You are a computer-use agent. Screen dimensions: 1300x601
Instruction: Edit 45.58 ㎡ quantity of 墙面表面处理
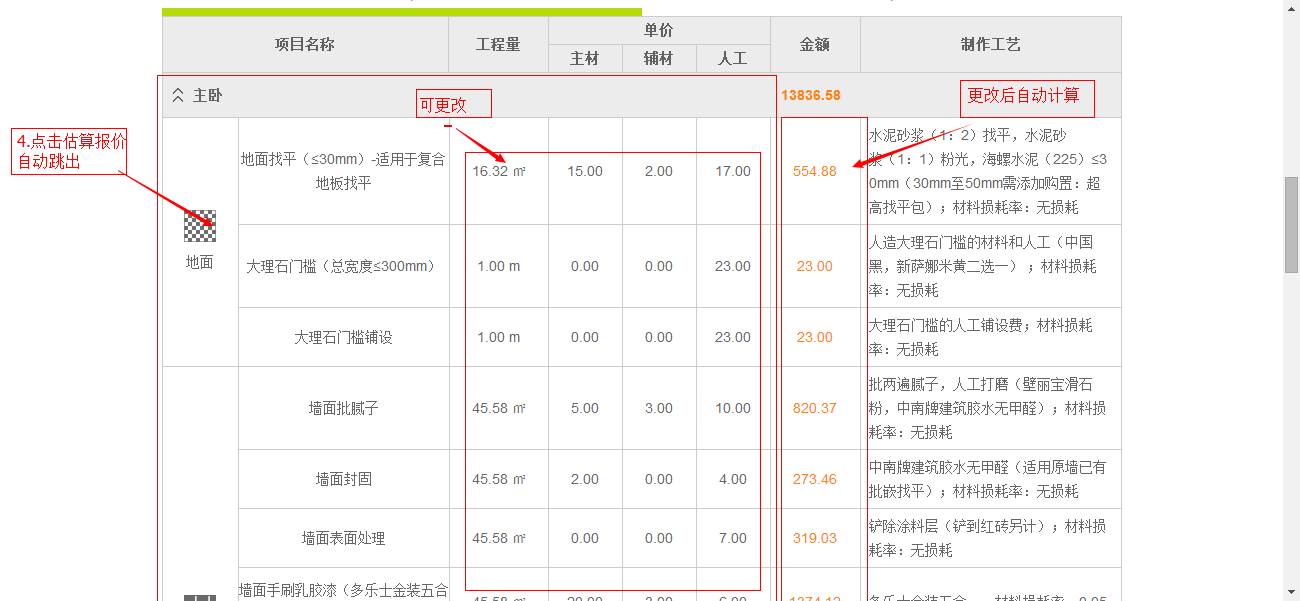pyautogui.click(x=499, y=538)
